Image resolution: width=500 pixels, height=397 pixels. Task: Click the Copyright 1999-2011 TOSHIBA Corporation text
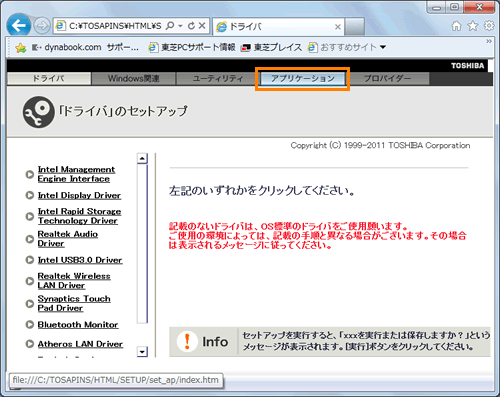click(x=380, y=145)
